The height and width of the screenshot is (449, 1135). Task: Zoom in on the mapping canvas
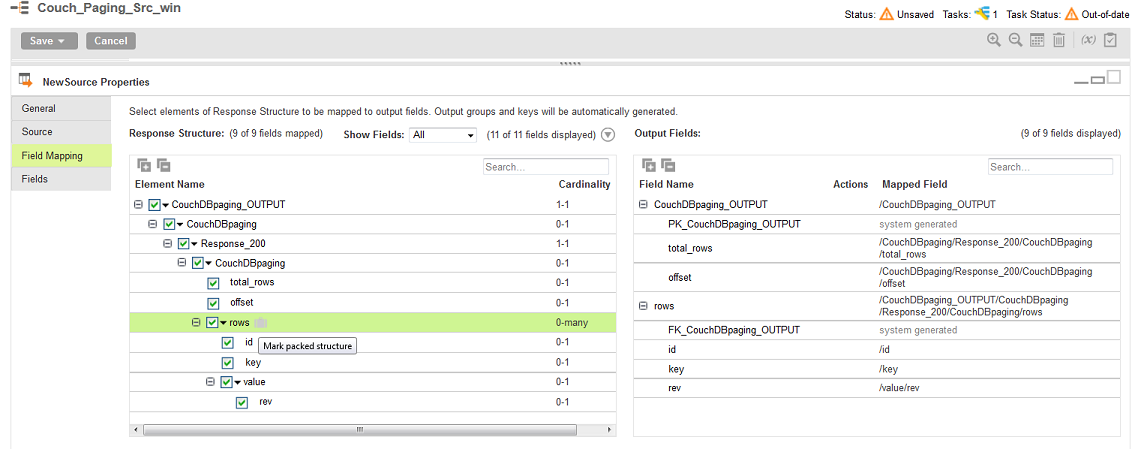(994, 41)
